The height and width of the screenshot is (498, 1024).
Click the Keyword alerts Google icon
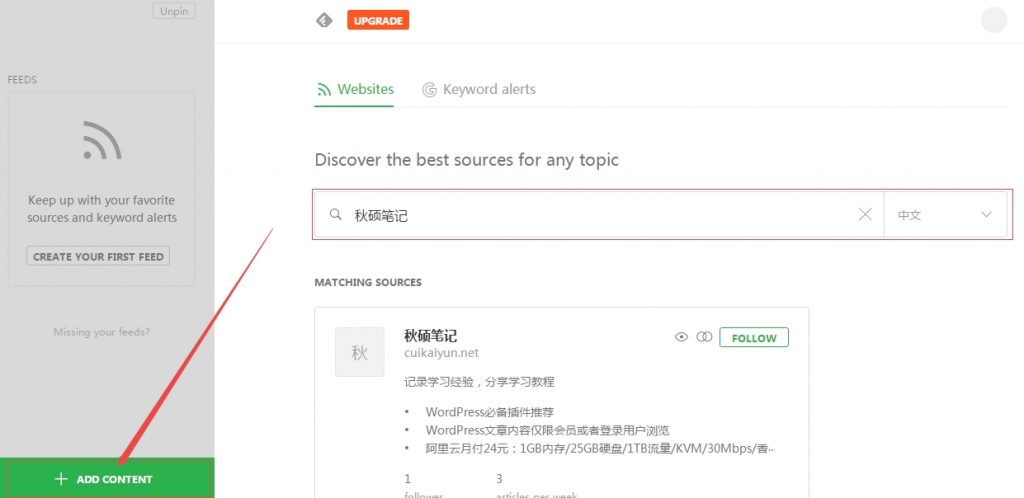pyautogui.click(x=429, y=90)
